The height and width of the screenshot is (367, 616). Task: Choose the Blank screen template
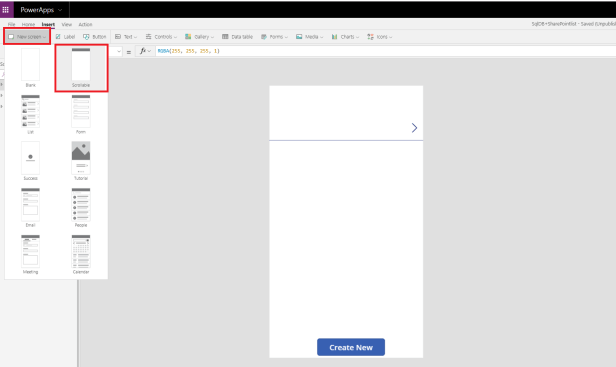30,68
